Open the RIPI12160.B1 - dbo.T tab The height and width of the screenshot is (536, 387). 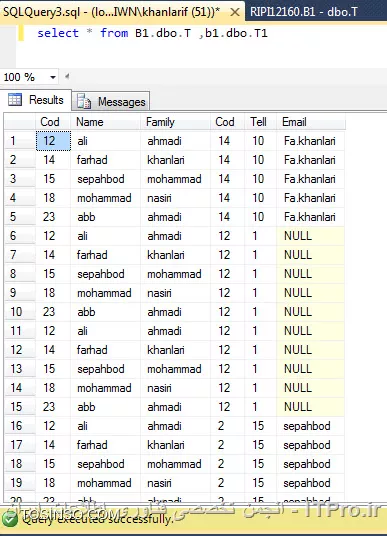pyautogui.click(x=304, y=12)
